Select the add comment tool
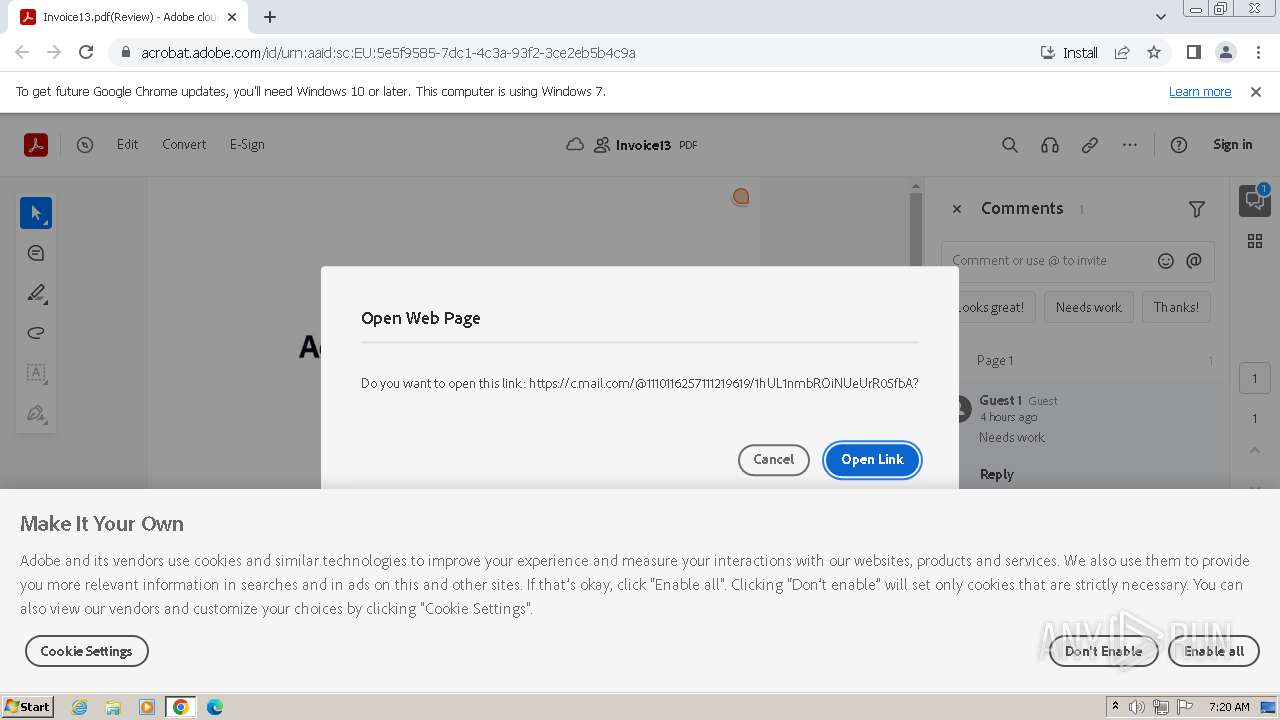Screen dimensions: 1280x720 pyautogui.click(x=36, y=253)
